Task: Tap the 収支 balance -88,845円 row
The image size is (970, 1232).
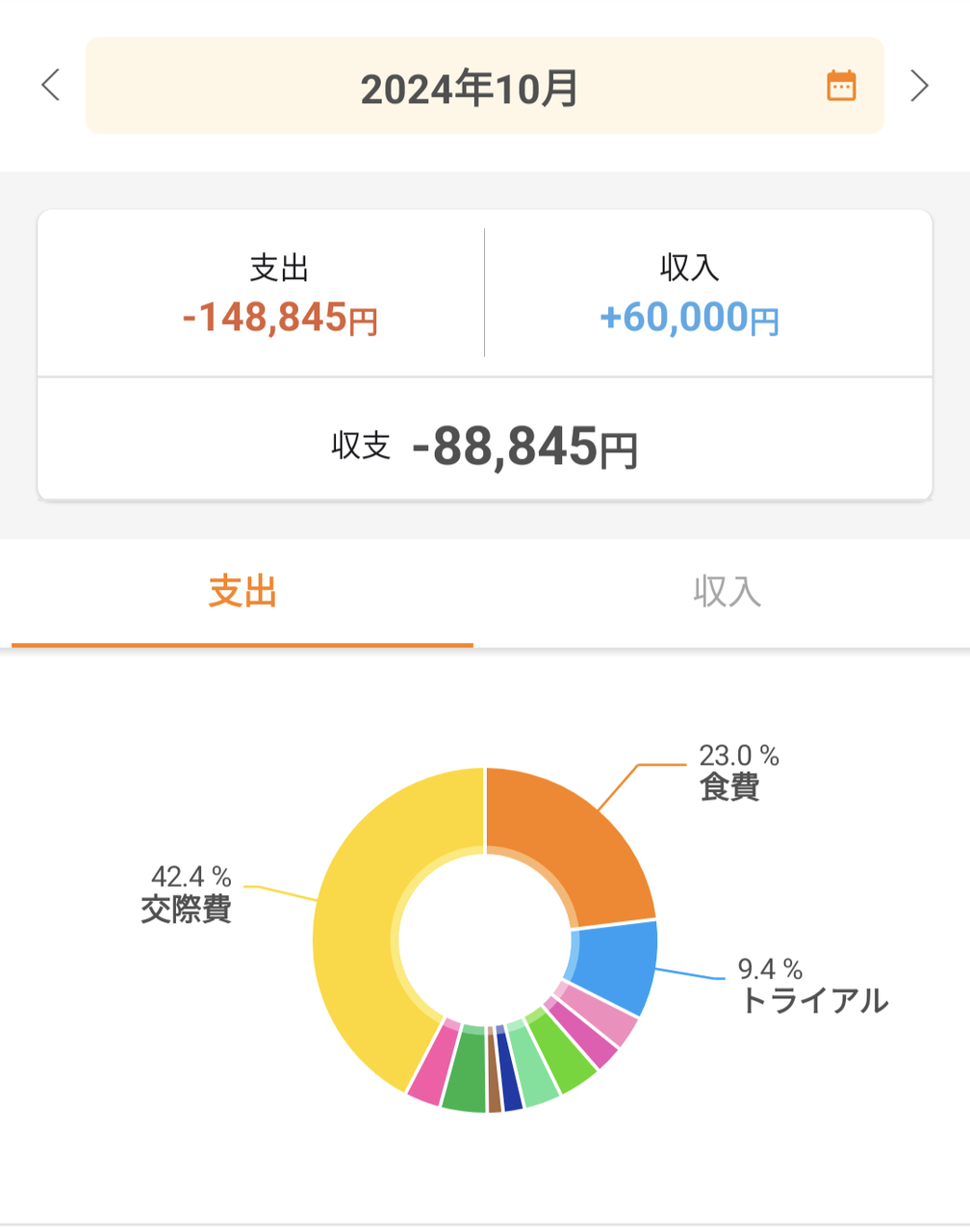Action: tap(485, 447)
